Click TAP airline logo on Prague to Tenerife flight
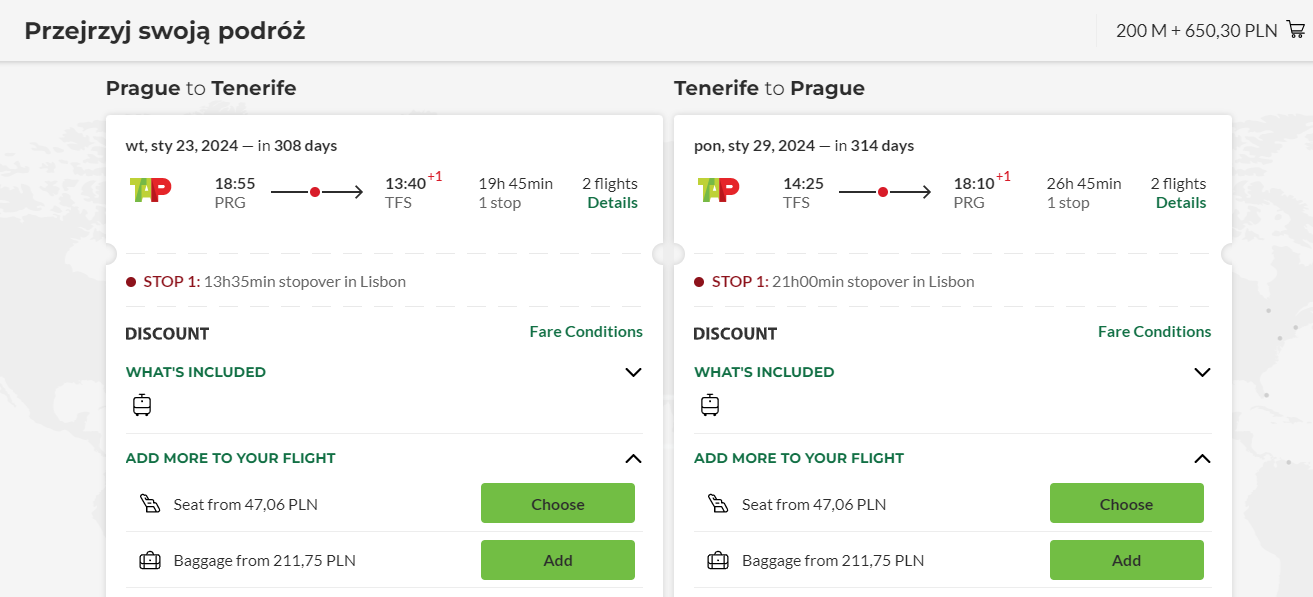 coord(151,189)
